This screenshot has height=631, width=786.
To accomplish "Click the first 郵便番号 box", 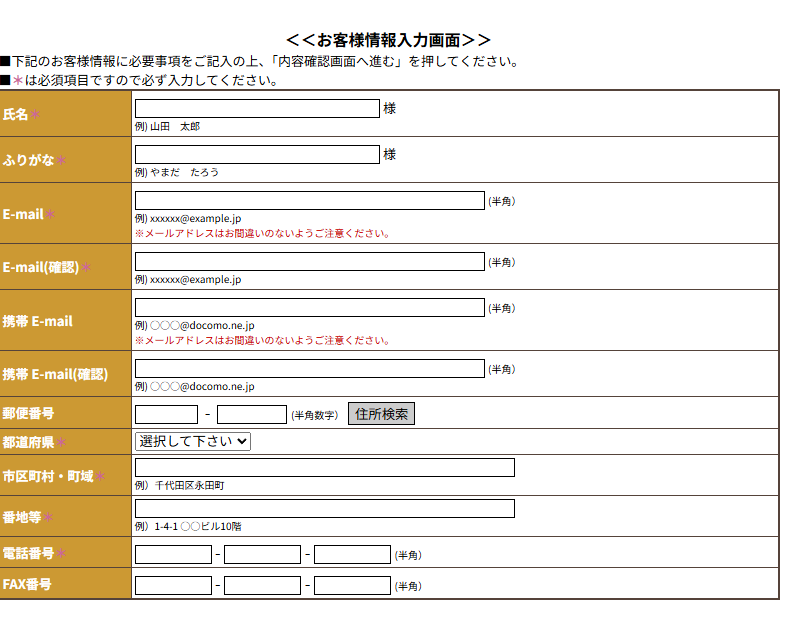I will click(x=166, y=414).
